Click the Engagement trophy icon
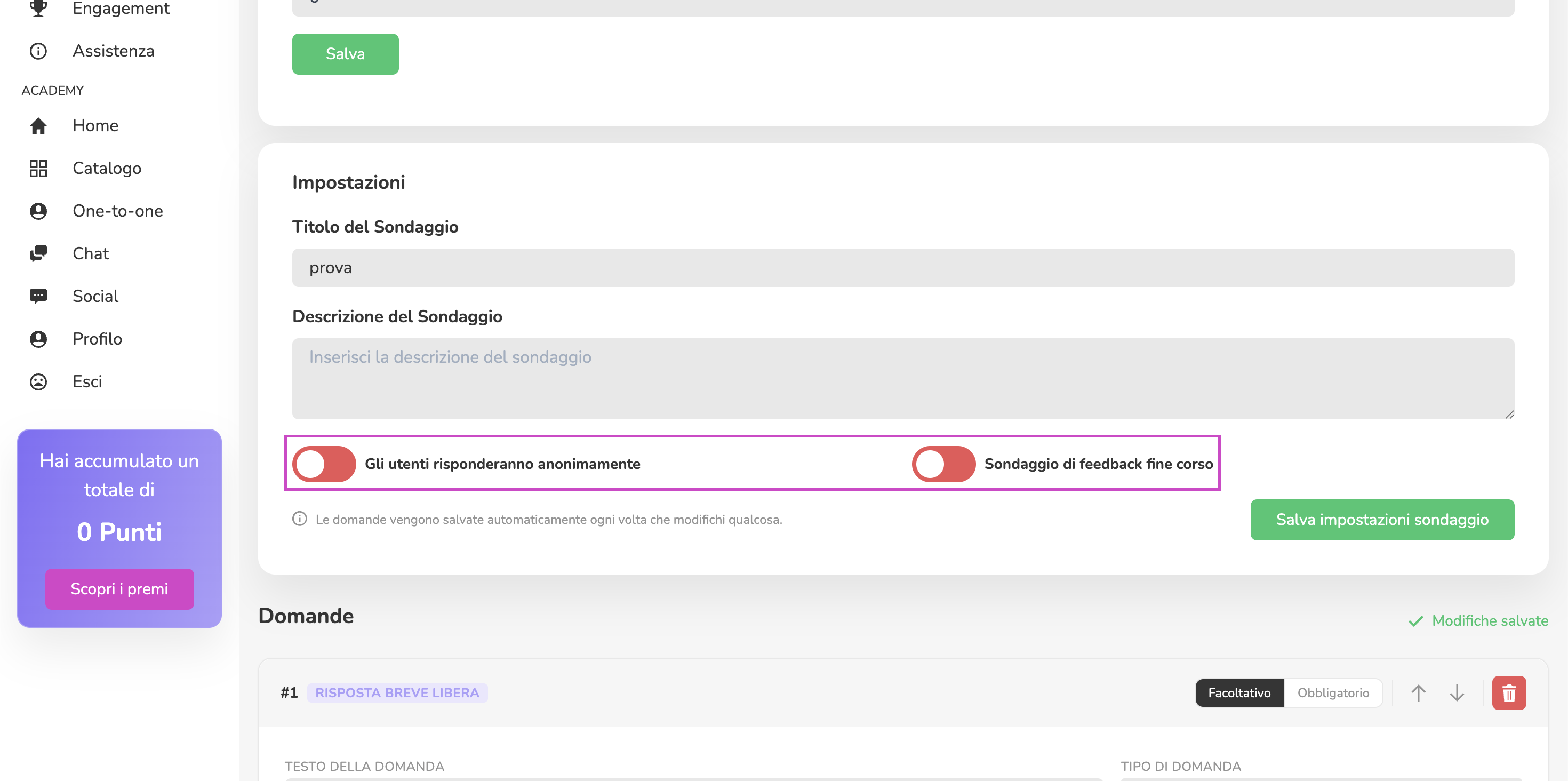Viewport: 1568px width, 781px height. (x=38, y=8)
